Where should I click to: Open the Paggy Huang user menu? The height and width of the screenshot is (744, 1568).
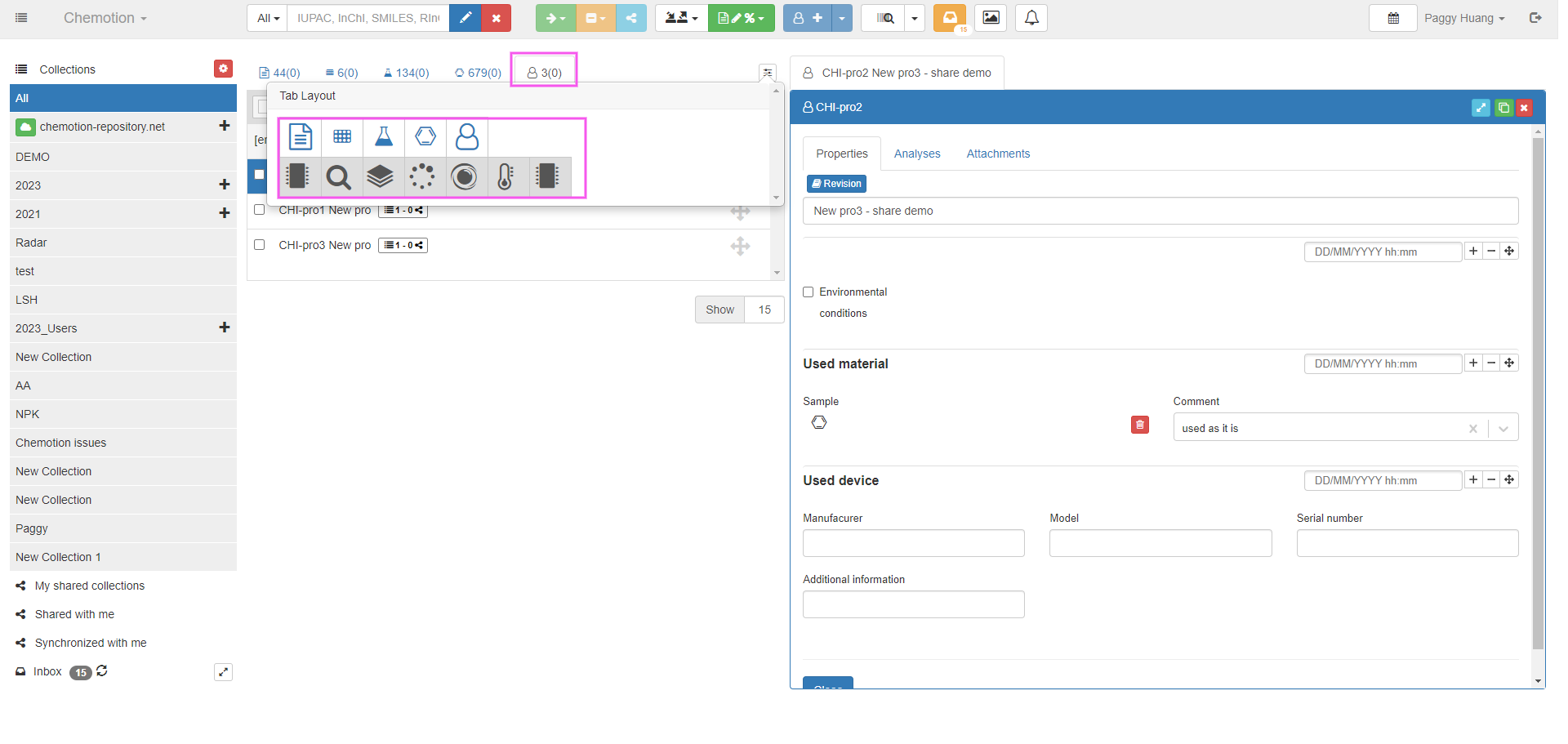click(x=1463, y=18)
